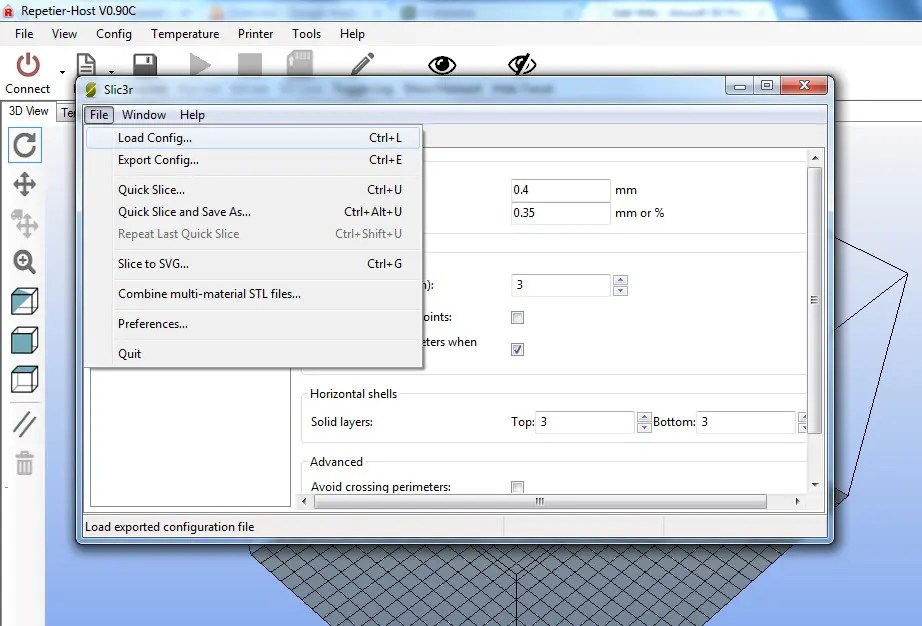Choose Quick Slice and Save As...

(253, 212)
